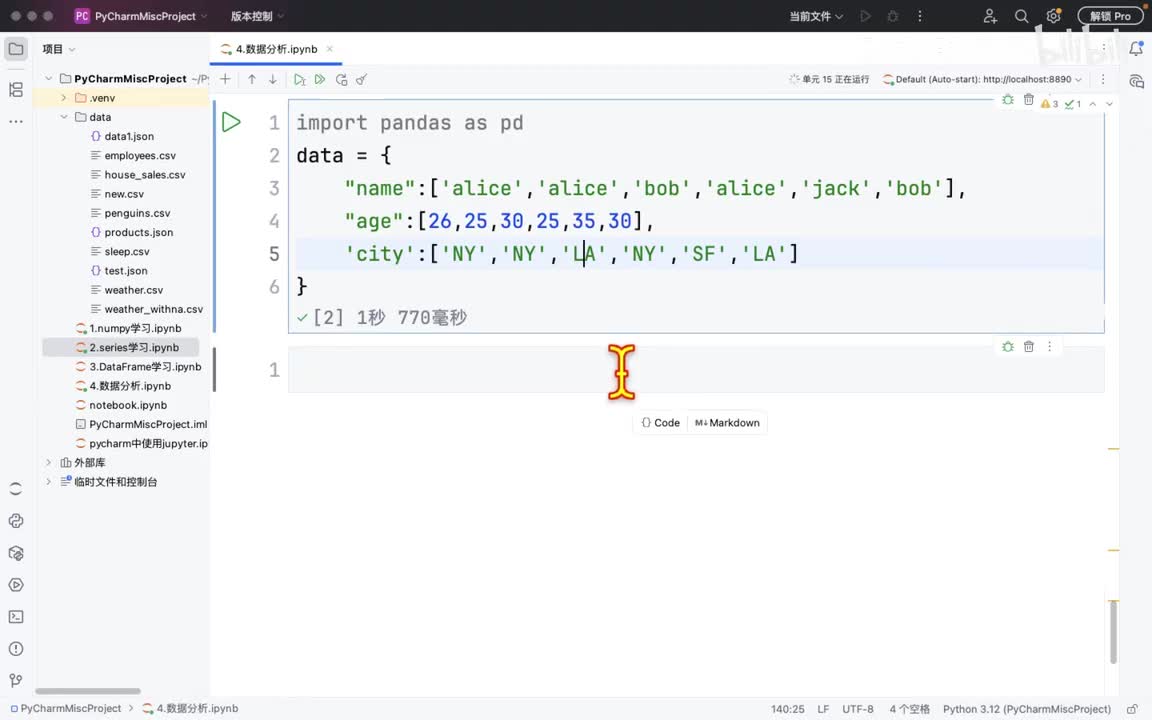Open the Search Everywhere magnifier
The height and width of the screenshot is (720, 1152).
pos(1021,16)
